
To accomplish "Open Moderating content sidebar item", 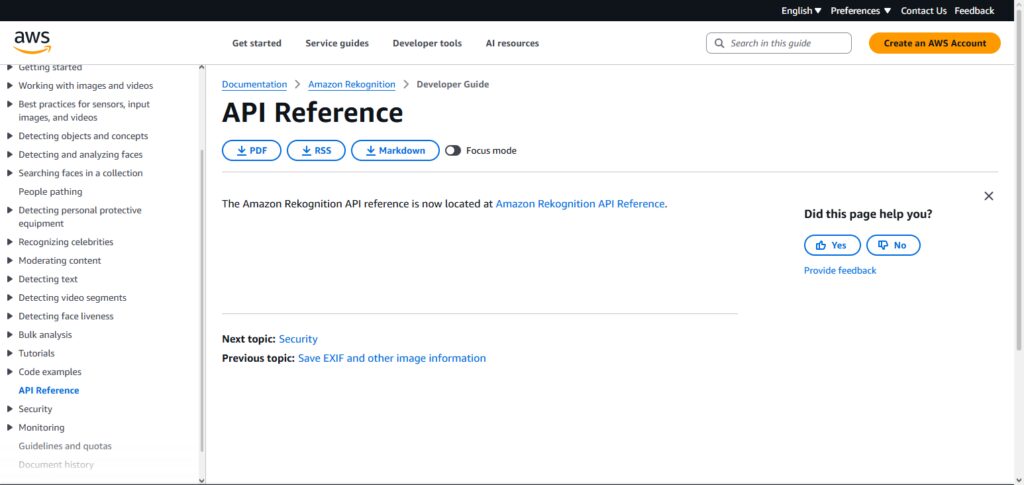I will pos(60,260).
